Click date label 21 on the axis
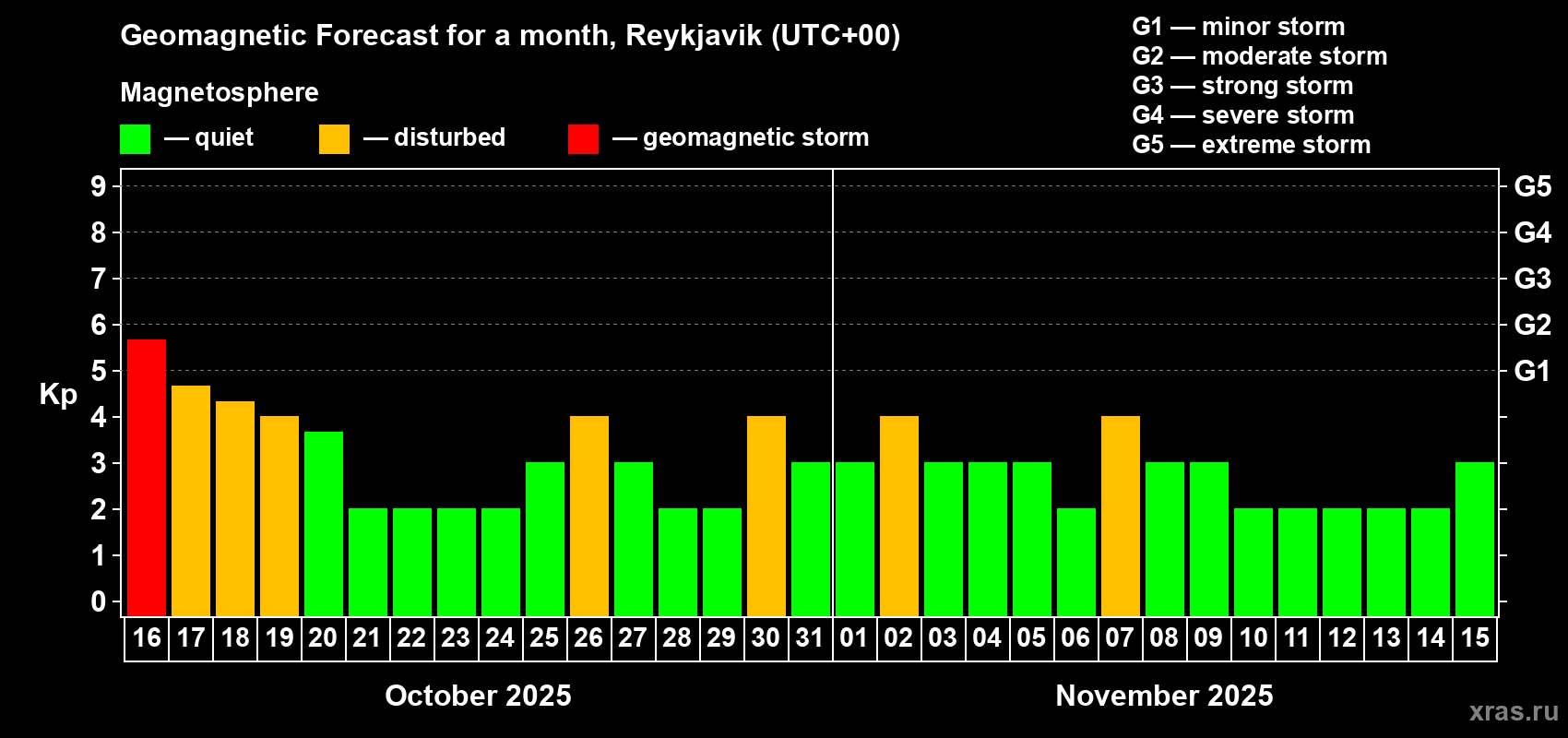 click(367, 637)
